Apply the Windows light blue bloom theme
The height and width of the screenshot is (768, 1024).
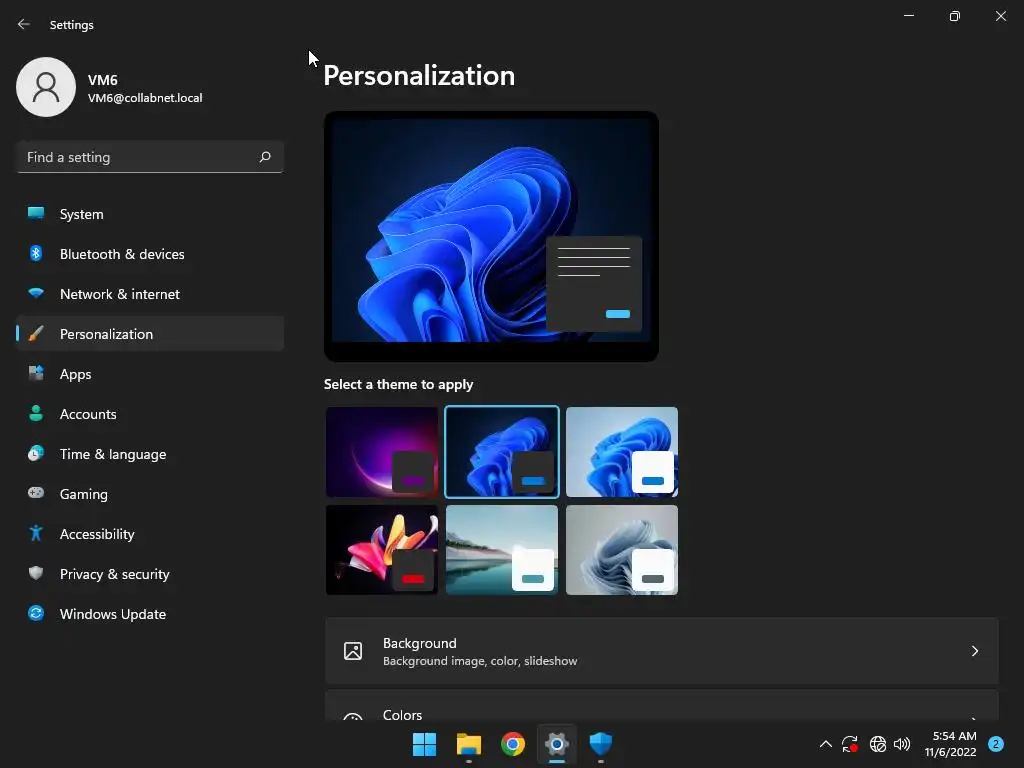pos(622,452)
